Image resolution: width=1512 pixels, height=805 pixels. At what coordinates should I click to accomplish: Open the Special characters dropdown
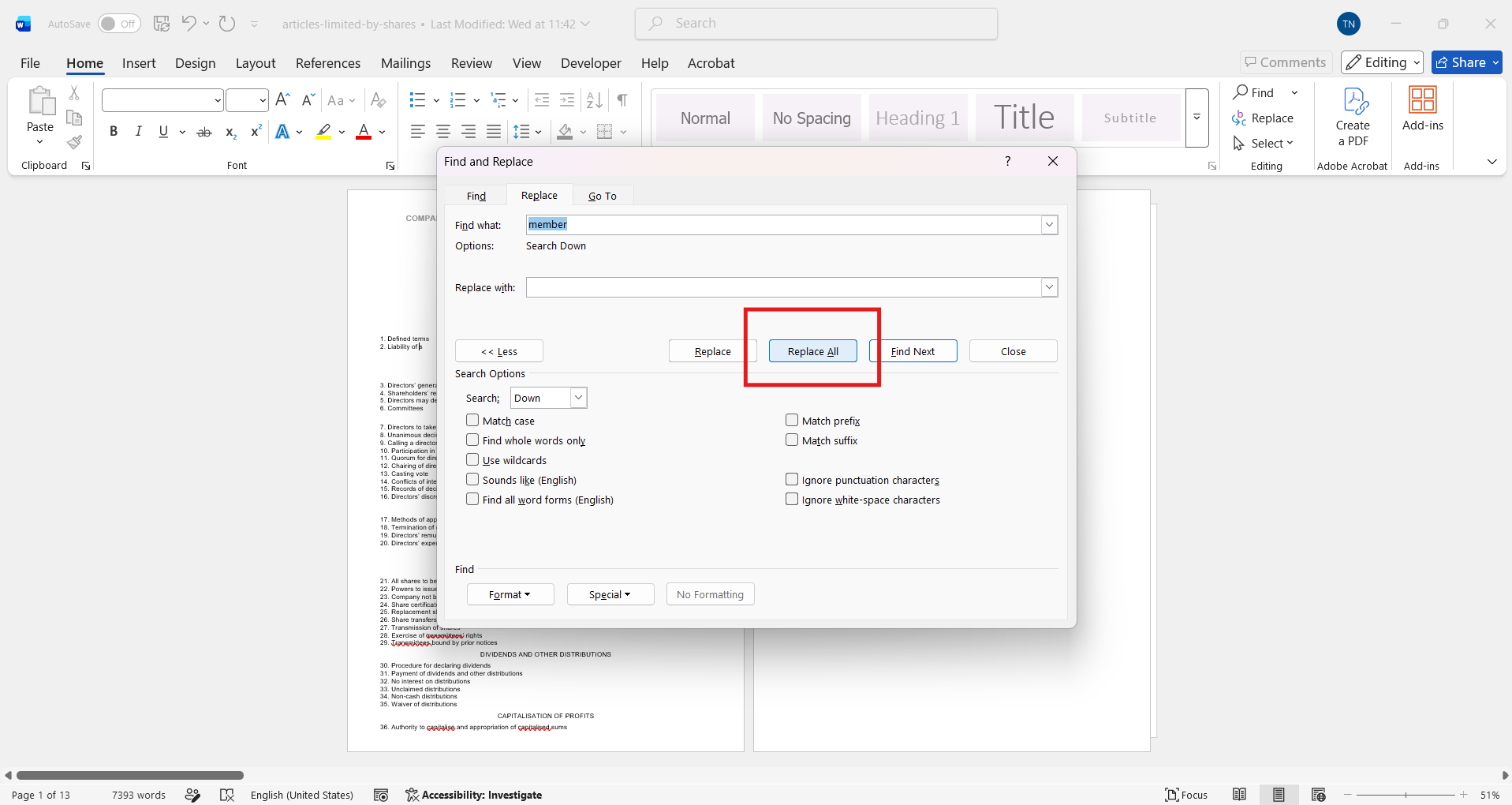pyautogui.click(x=610, y=594)
